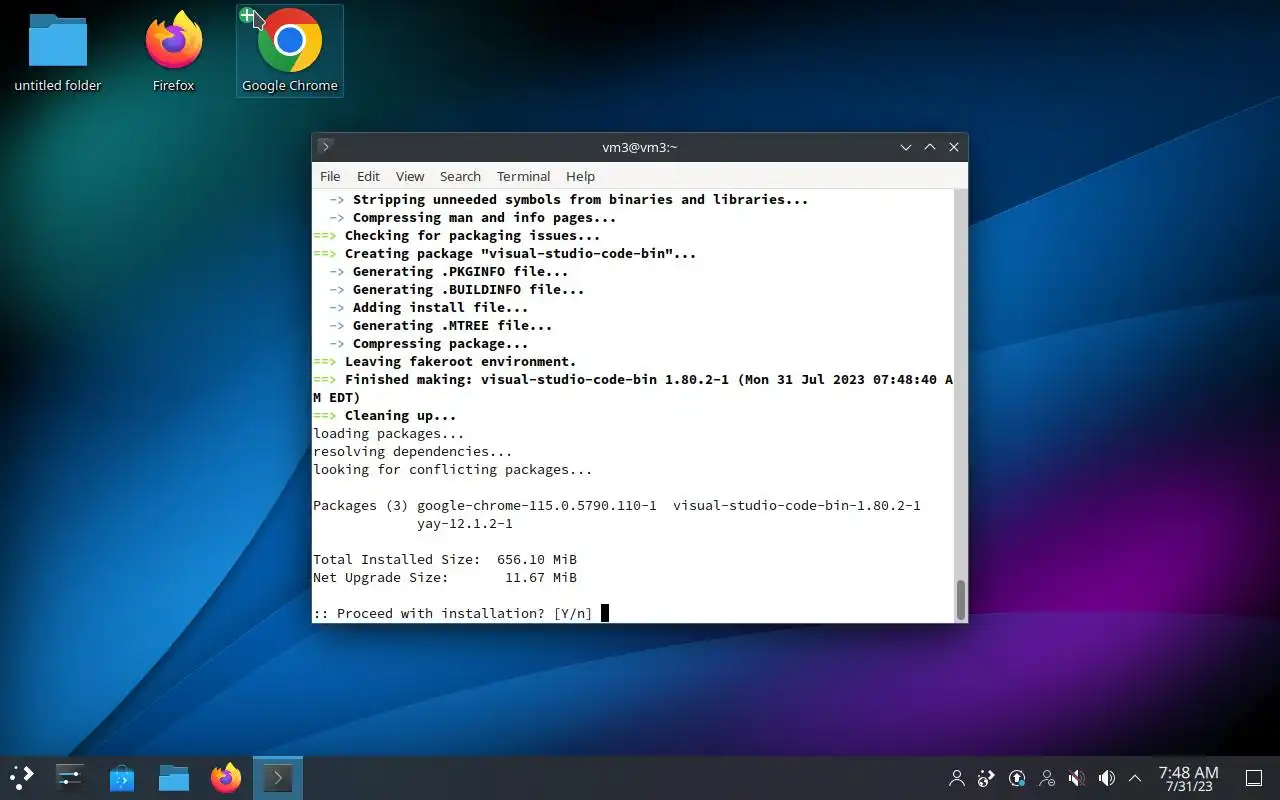Click 'Generating .PKGINFO file...' line
The width and height of the screenshot is (1280, 800).
[x=448, y=271]
